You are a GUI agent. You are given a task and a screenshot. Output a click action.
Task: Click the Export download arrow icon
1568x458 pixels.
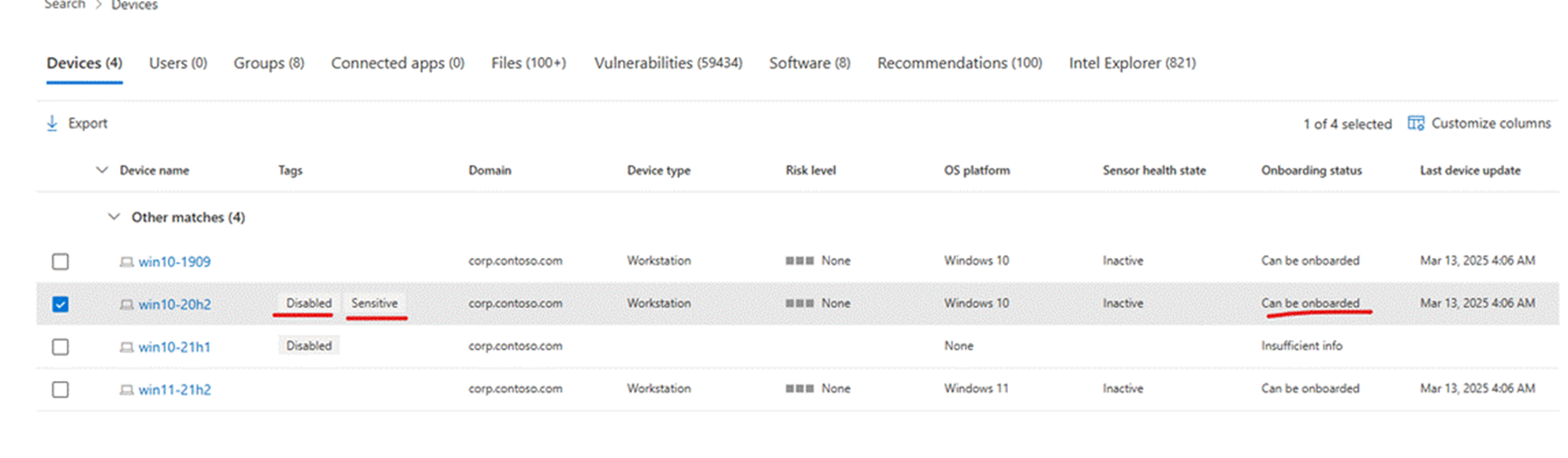point(52,123)
